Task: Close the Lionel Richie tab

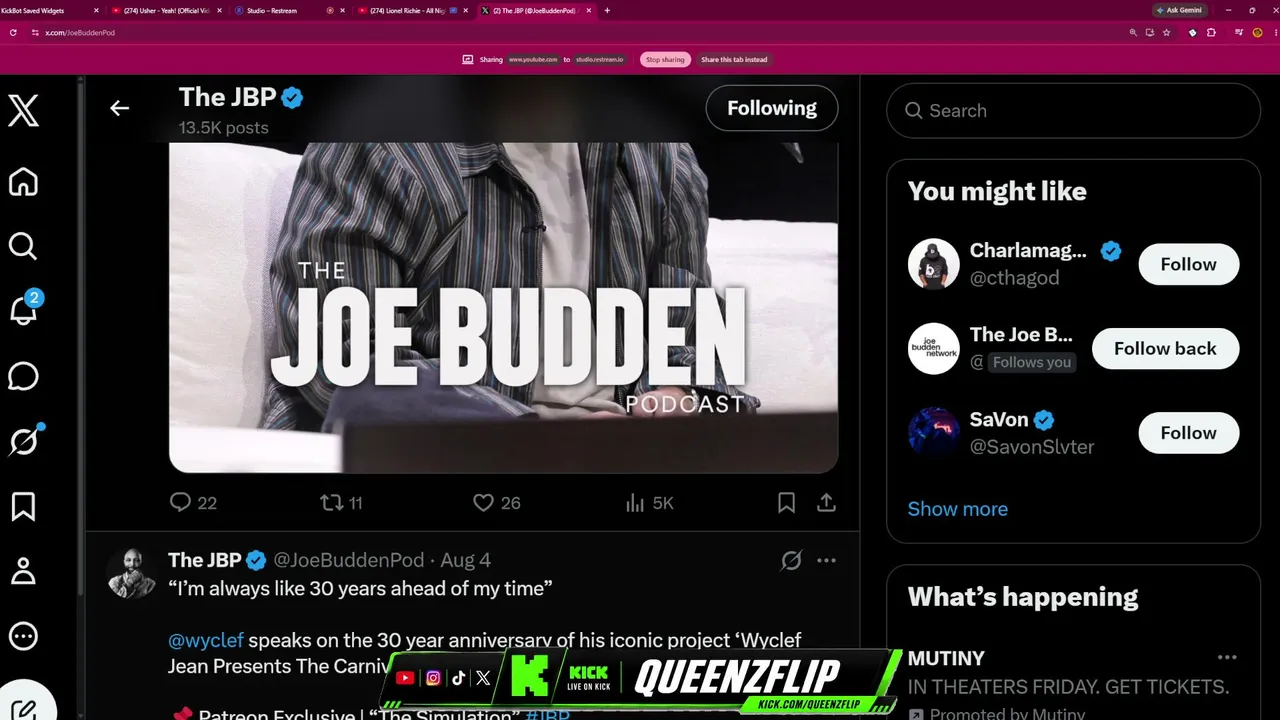Action: click(466, 10)
